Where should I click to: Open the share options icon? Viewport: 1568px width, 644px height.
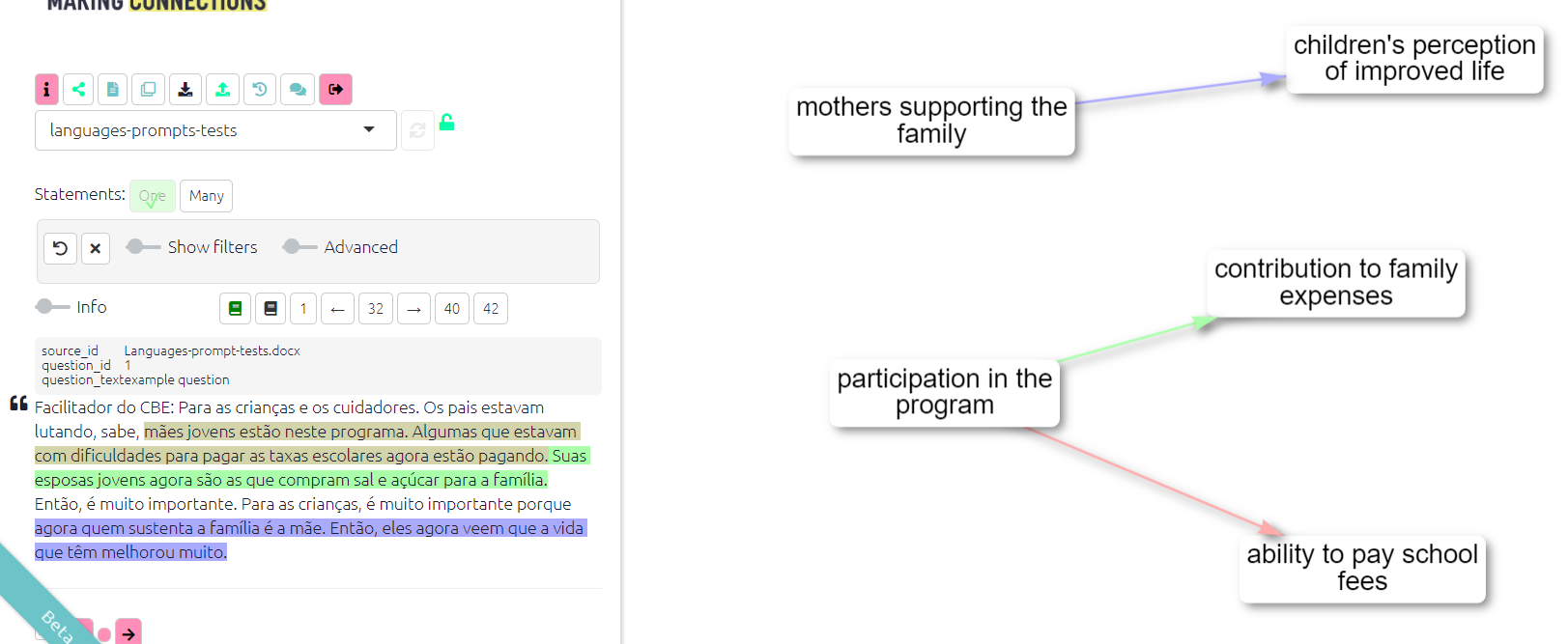[78, 89]
